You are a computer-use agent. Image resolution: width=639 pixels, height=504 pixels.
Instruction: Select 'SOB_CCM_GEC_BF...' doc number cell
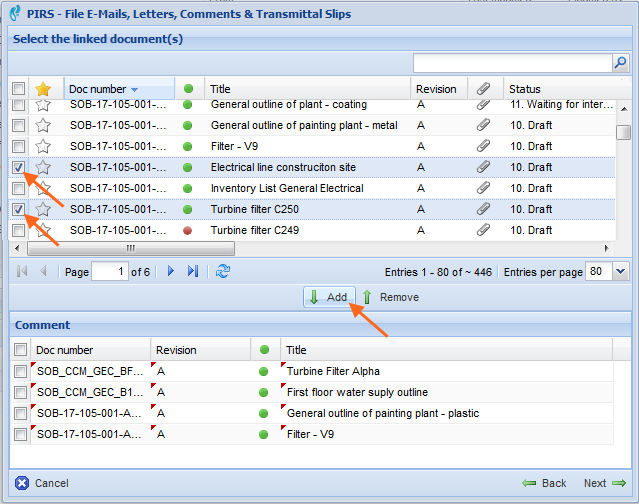tap(90, 371)
